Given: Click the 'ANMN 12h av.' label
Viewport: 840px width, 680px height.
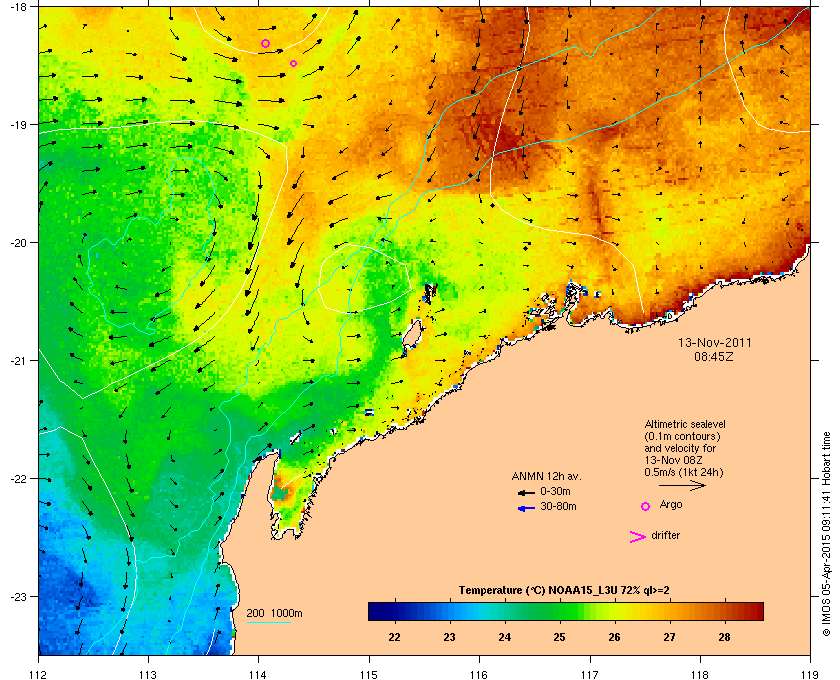Looking at the screenshot, I should (x=546, y=476).
